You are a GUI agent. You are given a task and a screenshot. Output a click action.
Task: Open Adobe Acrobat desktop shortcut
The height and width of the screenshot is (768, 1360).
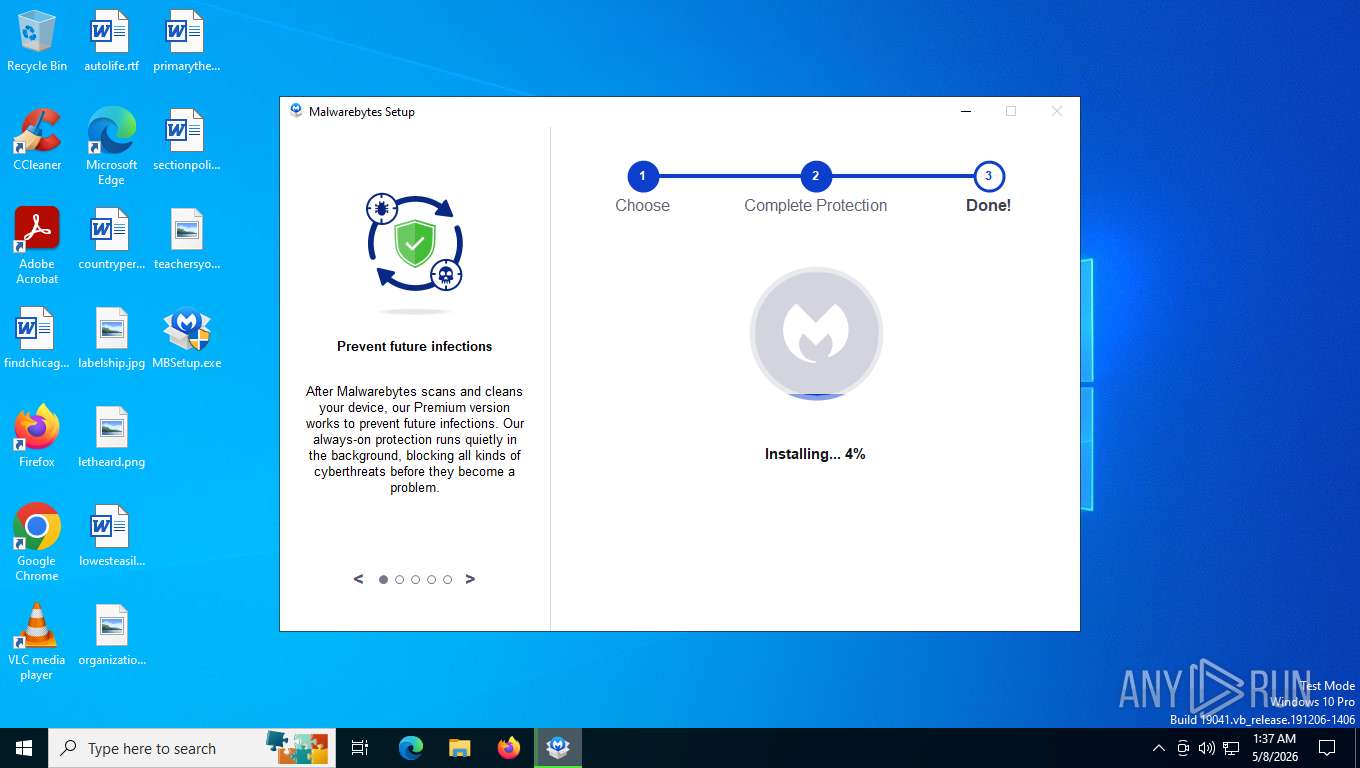[37, 246]
